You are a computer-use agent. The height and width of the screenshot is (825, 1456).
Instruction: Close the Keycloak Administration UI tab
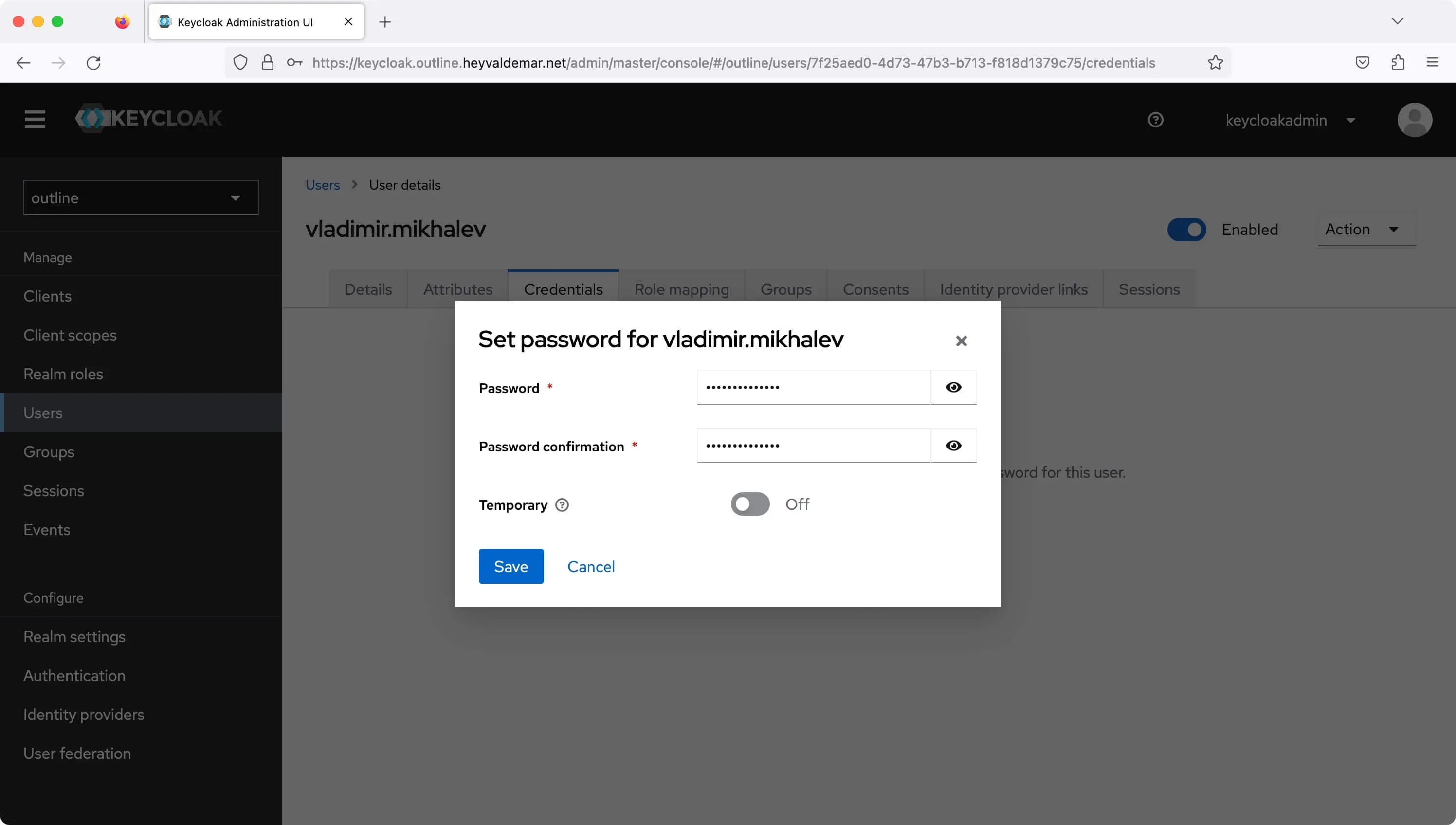click(x=348, y=21)
